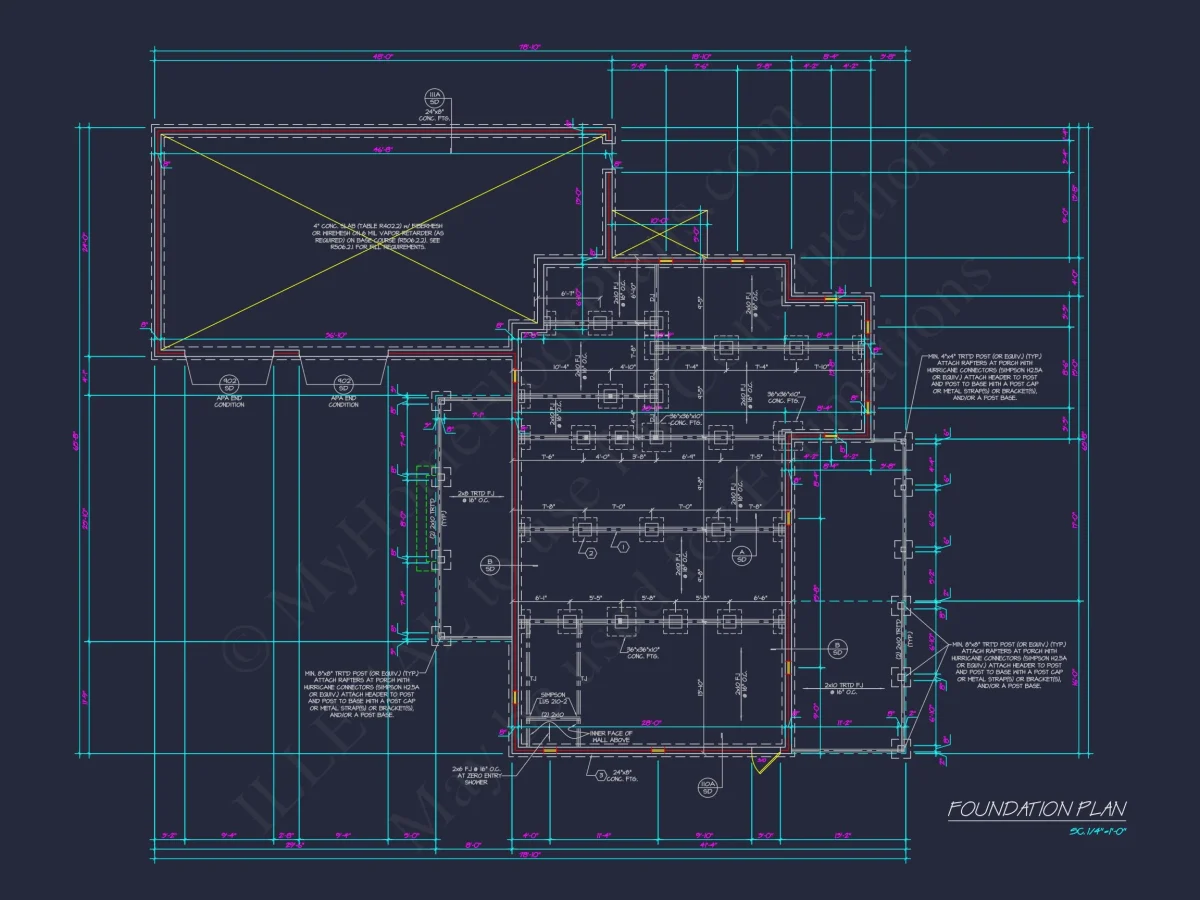Select the 10'-0" dimension in small crossed slab

click(657, 221)
